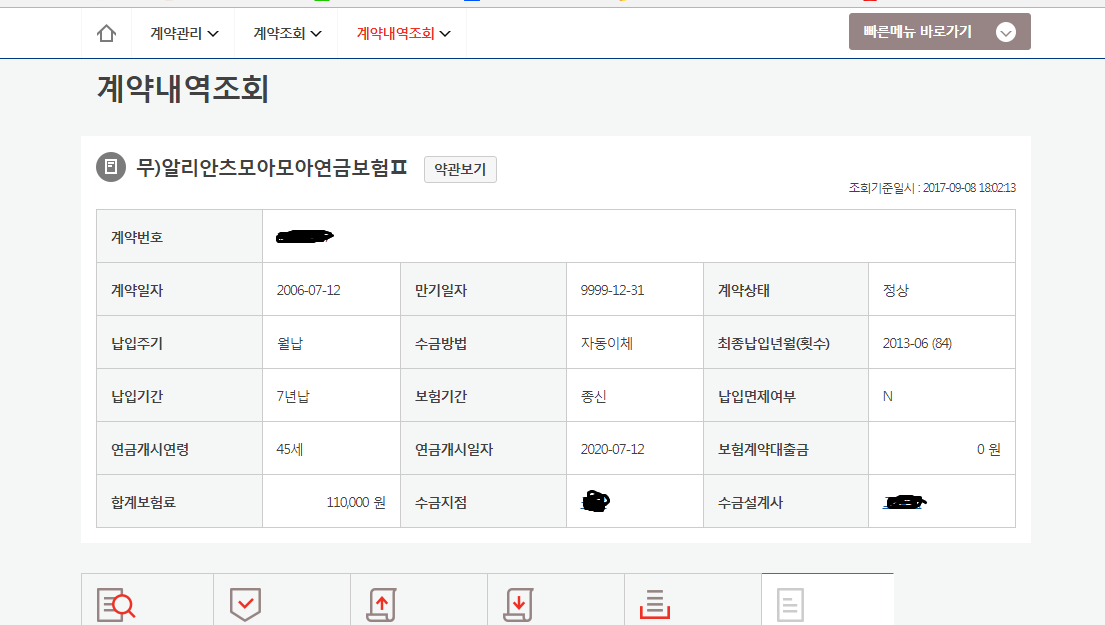This screenshot has width=1105, height=625.
Task: Open the 계약관리 menu
Action: [184, 33]
